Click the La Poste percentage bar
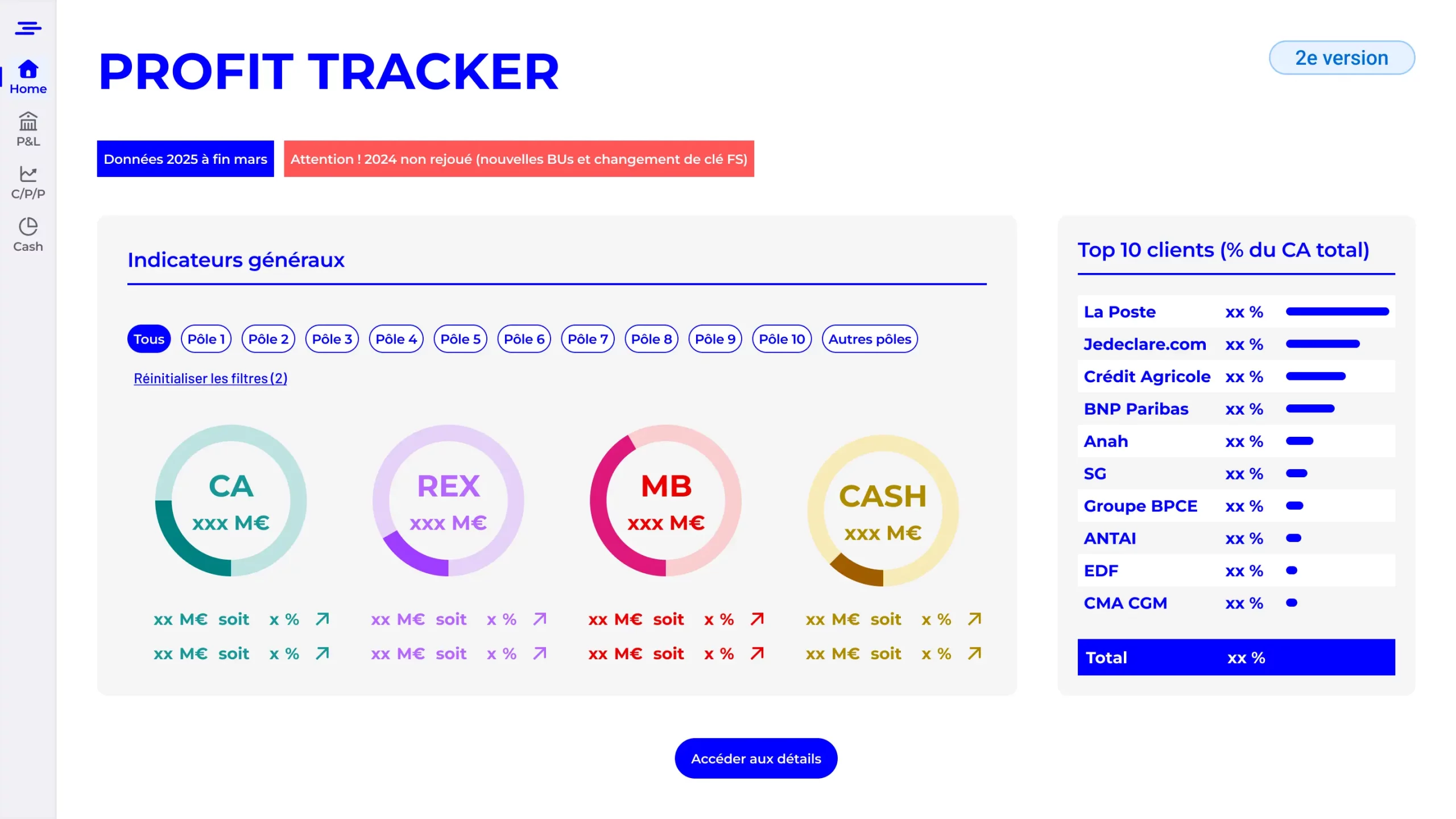Image resolution: width=1456 pixels, height=819 pixels. (1337, 312)
